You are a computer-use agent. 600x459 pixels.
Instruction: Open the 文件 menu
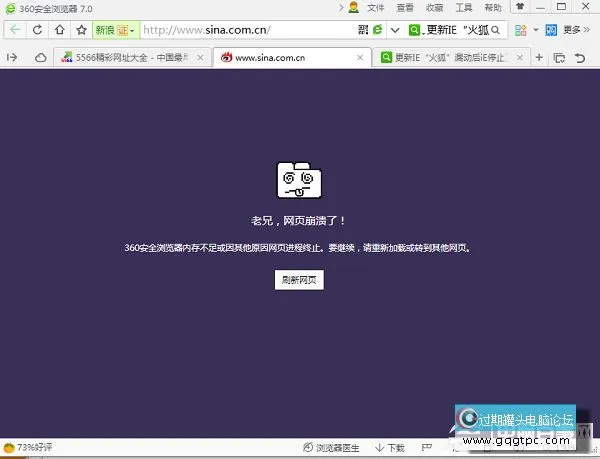pos(376,7)
